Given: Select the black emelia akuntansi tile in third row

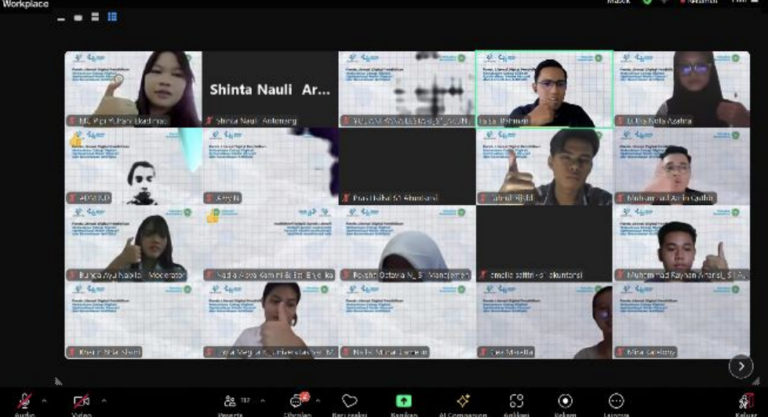Looking at the screenshot, I should point(544,244).
